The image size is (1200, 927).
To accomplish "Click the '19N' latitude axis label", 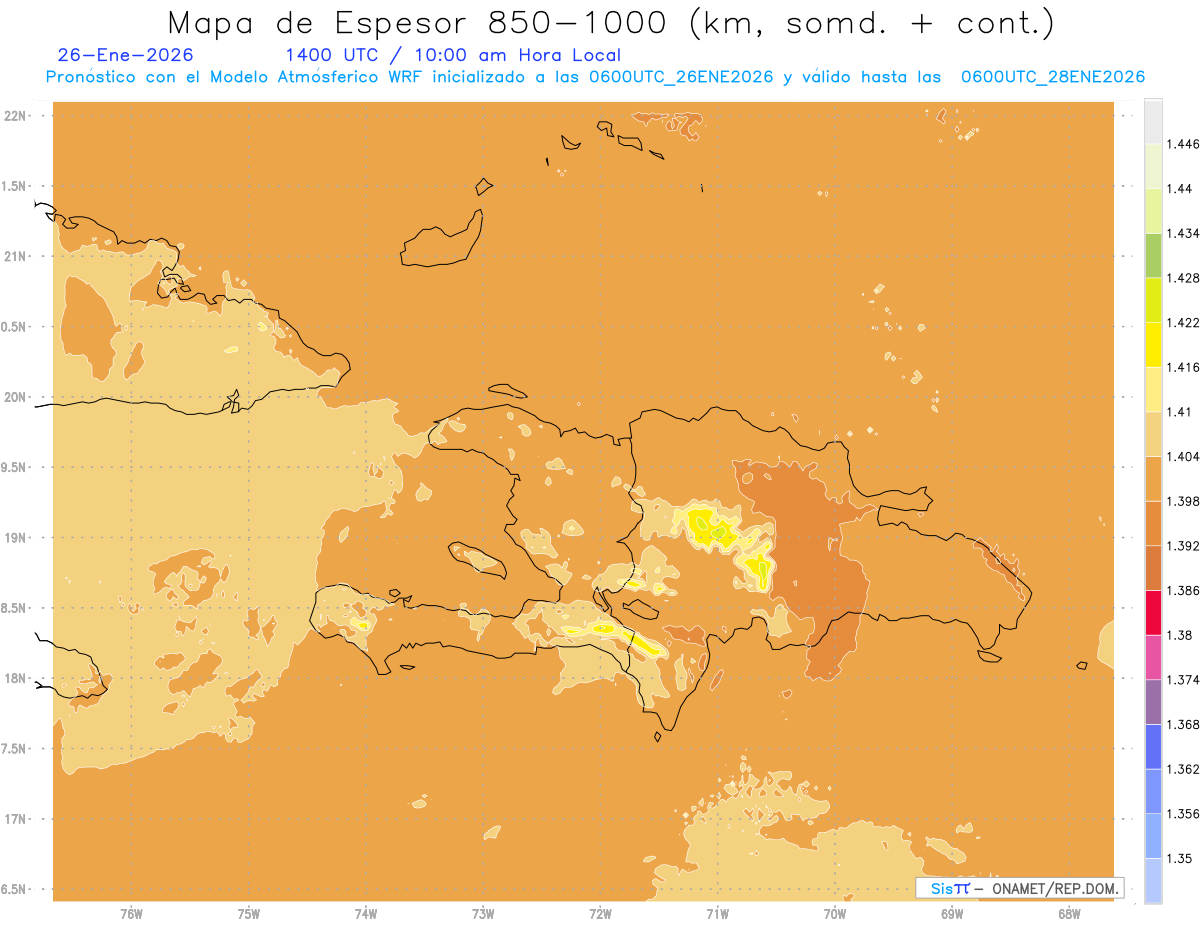I will pos(15,538).
